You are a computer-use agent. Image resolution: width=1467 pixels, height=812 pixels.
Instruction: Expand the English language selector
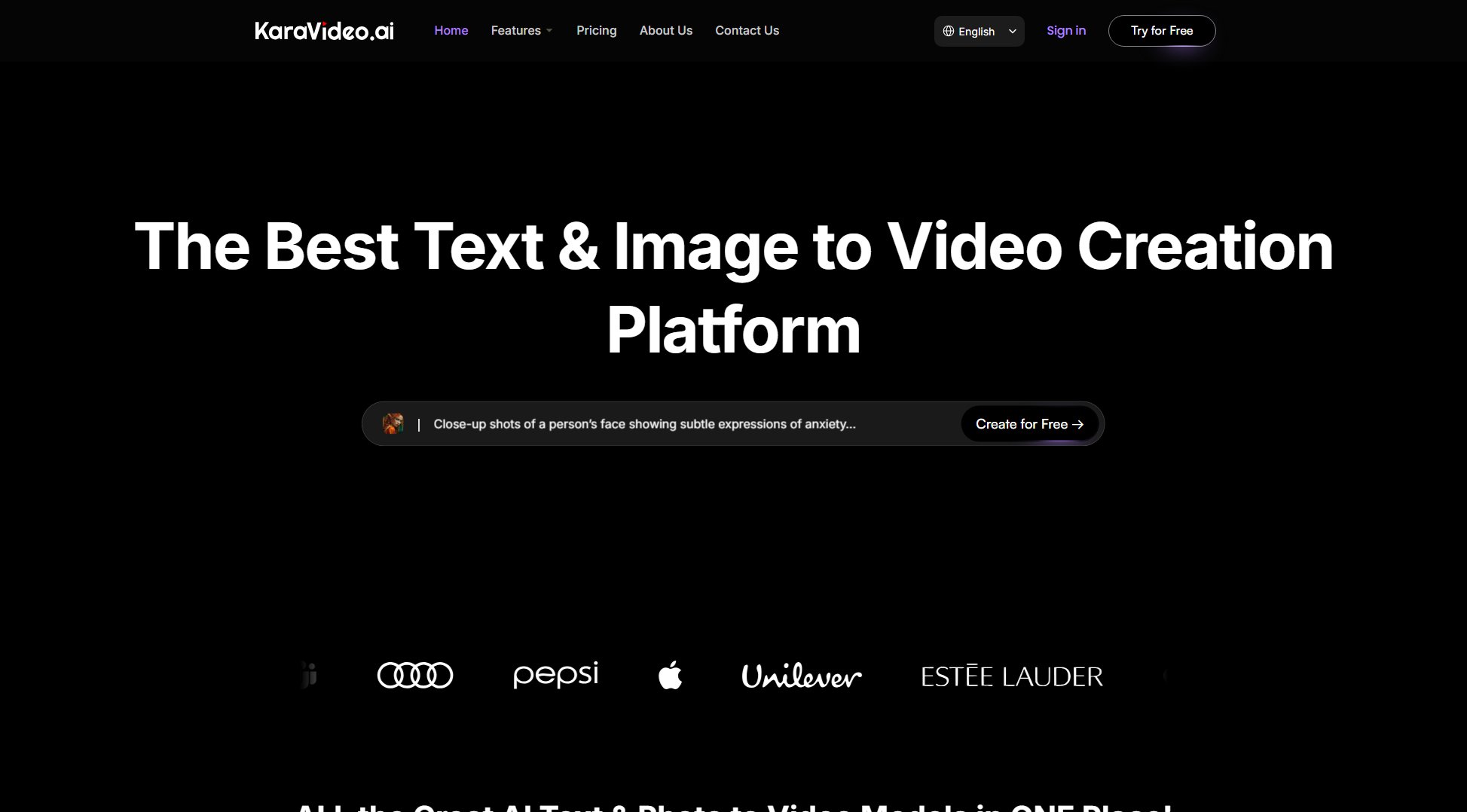(979, 31)
